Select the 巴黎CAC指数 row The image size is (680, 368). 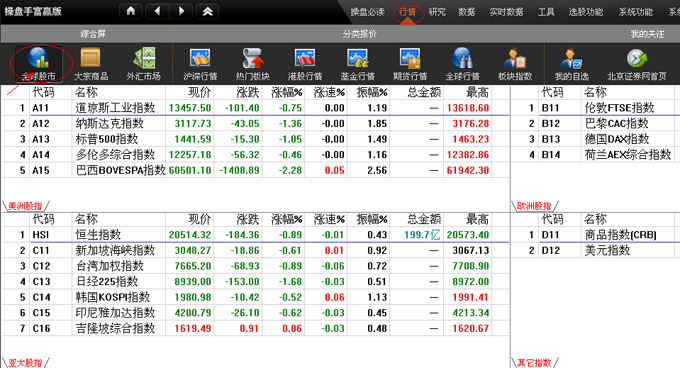(x=596, y=124)
